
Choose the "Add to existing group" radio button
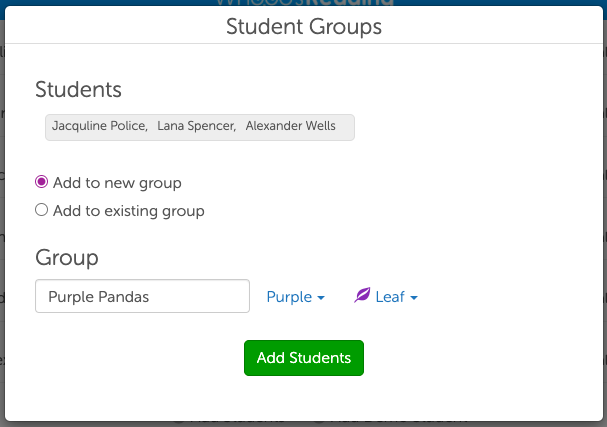(x=41, y=211)
